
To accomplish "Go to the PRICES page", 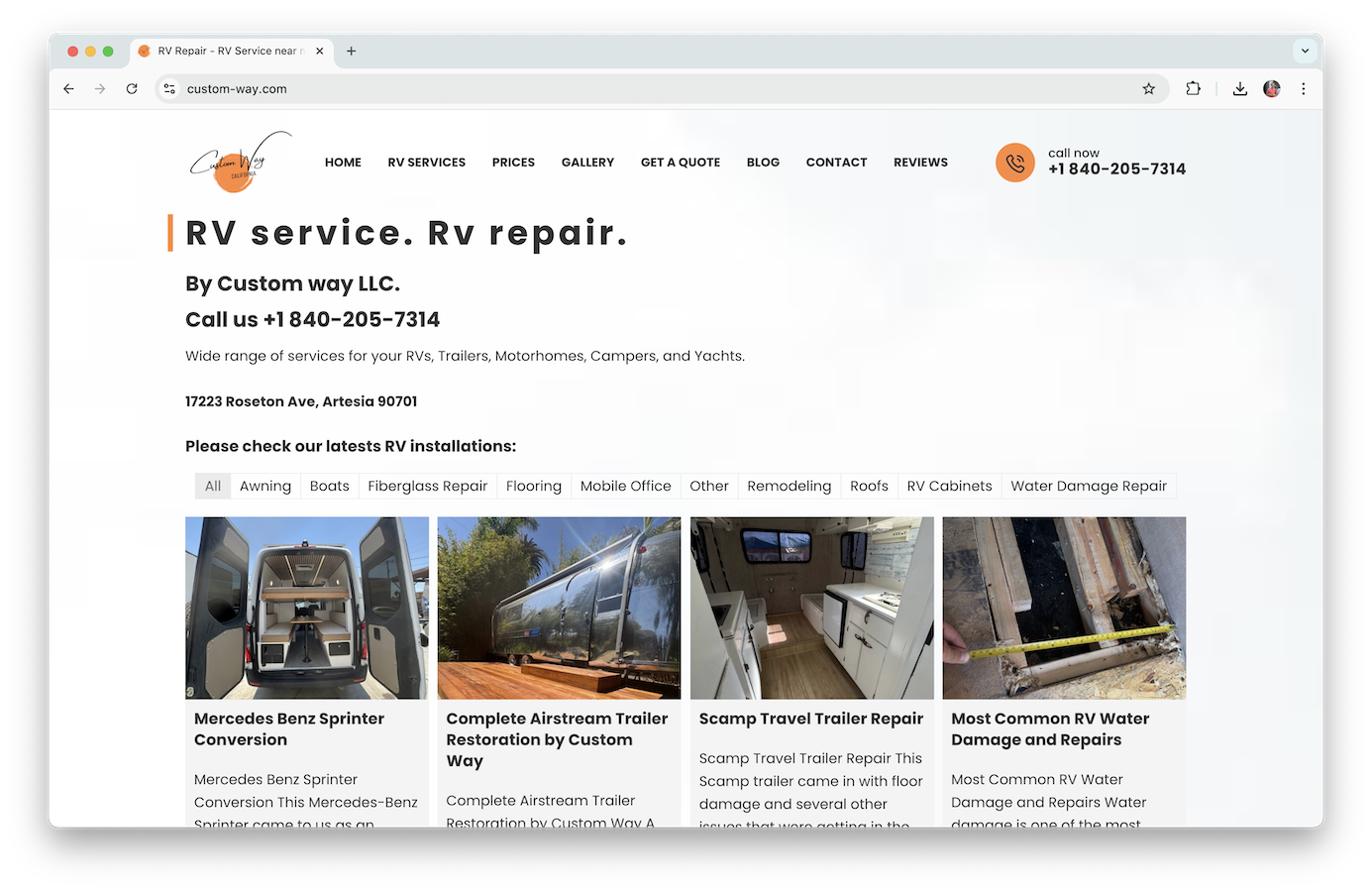I will (513, 163).
